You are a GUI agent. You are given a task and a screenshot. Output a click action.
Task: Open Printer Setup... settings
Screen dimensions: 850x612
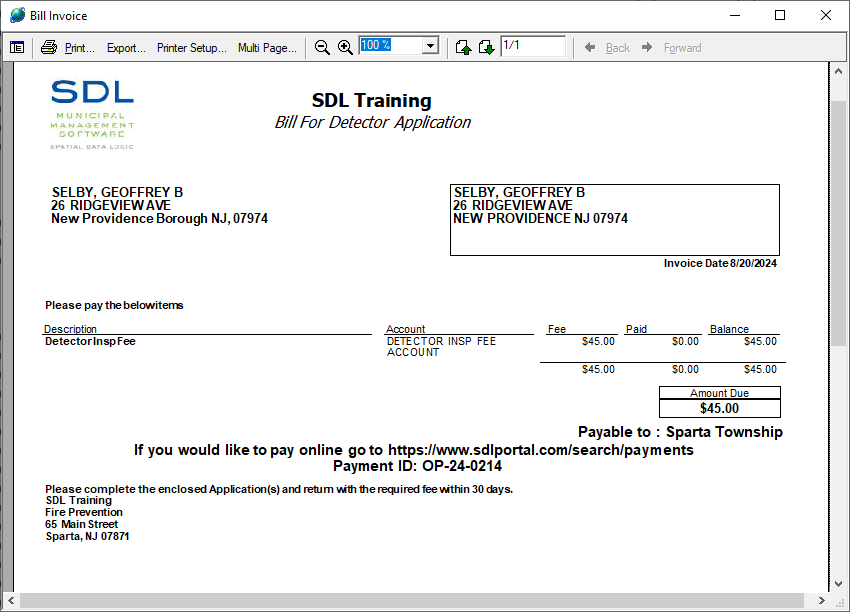pyautogui.click(x=192, y=48)
